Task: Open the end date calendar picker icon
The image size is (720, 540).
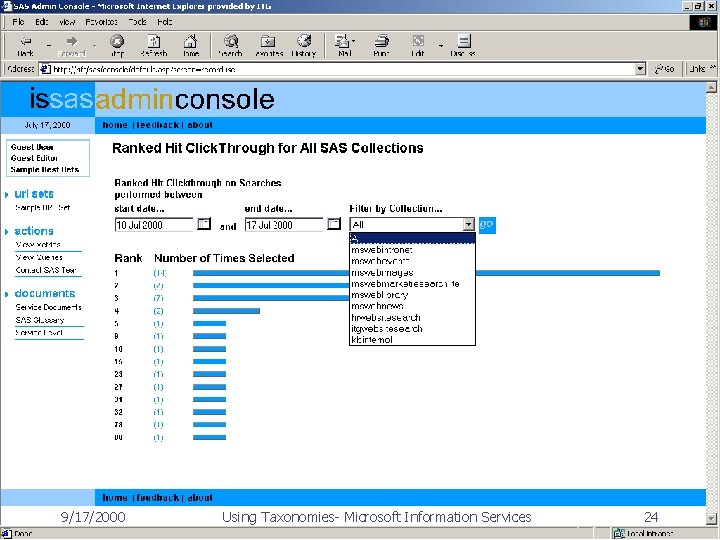Action: click(x=334, y=224)
